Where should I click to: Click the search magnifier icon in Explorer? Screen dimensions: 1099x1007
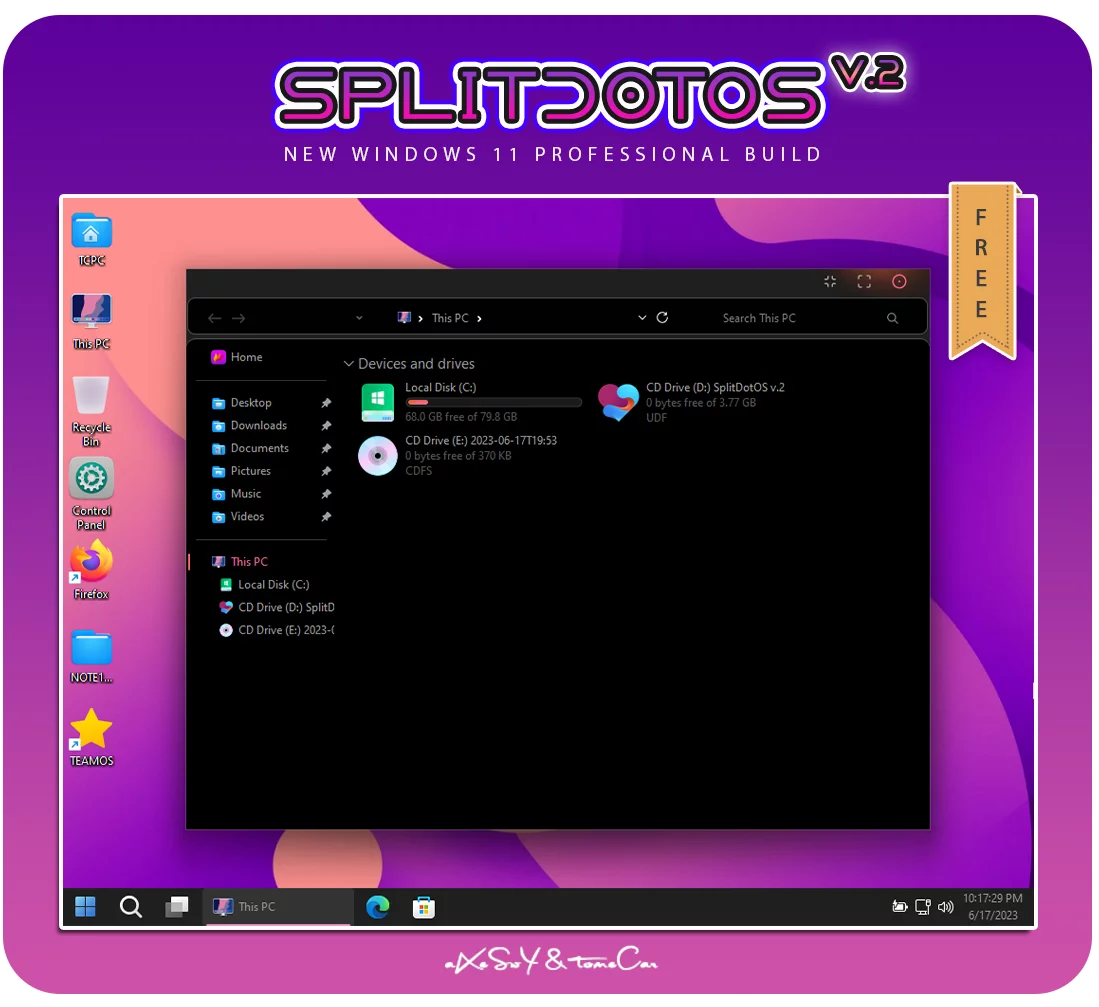tap(892, 318)
